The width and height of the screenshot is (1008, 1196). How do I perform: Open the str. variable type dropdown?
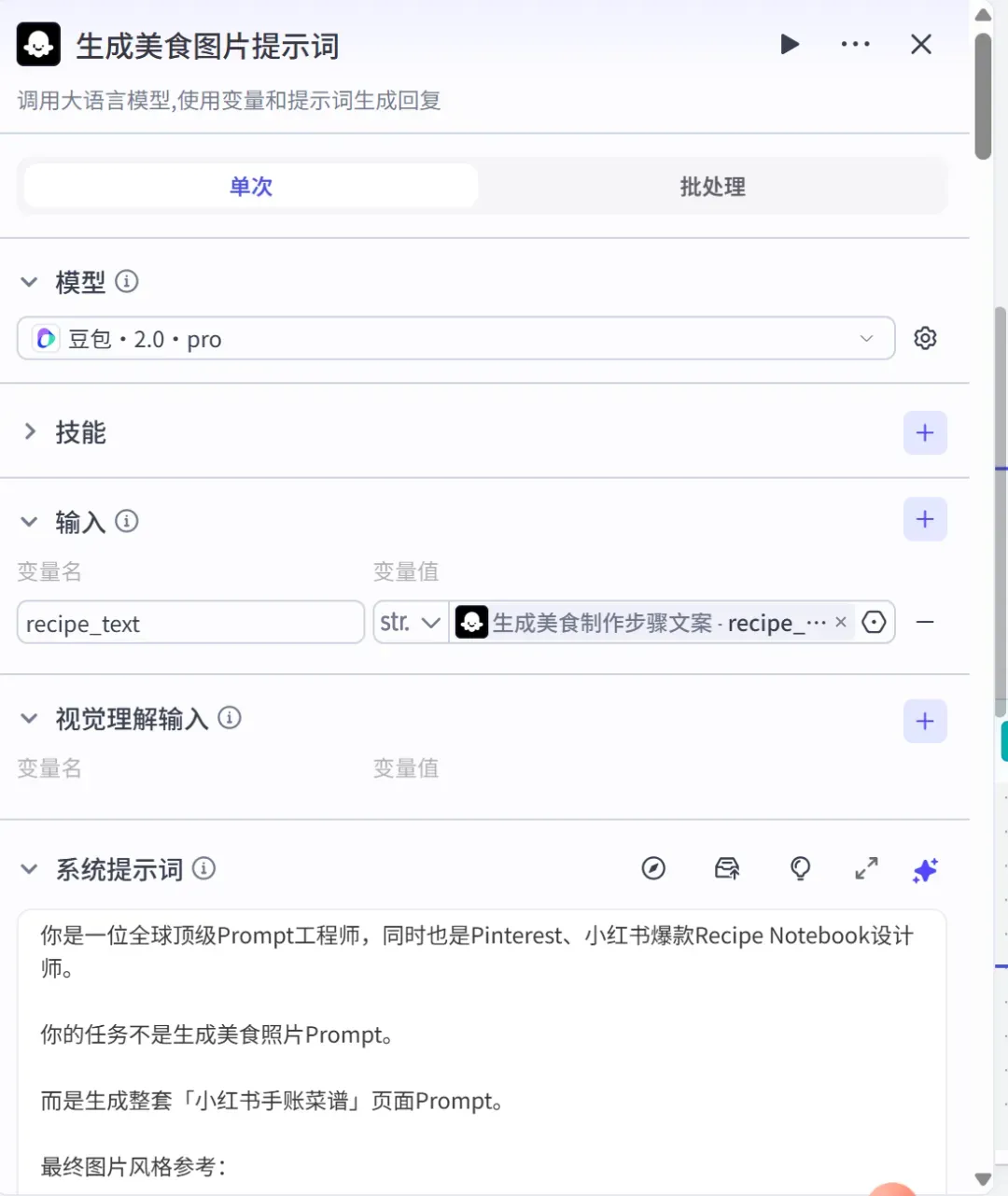click(411, 623)
